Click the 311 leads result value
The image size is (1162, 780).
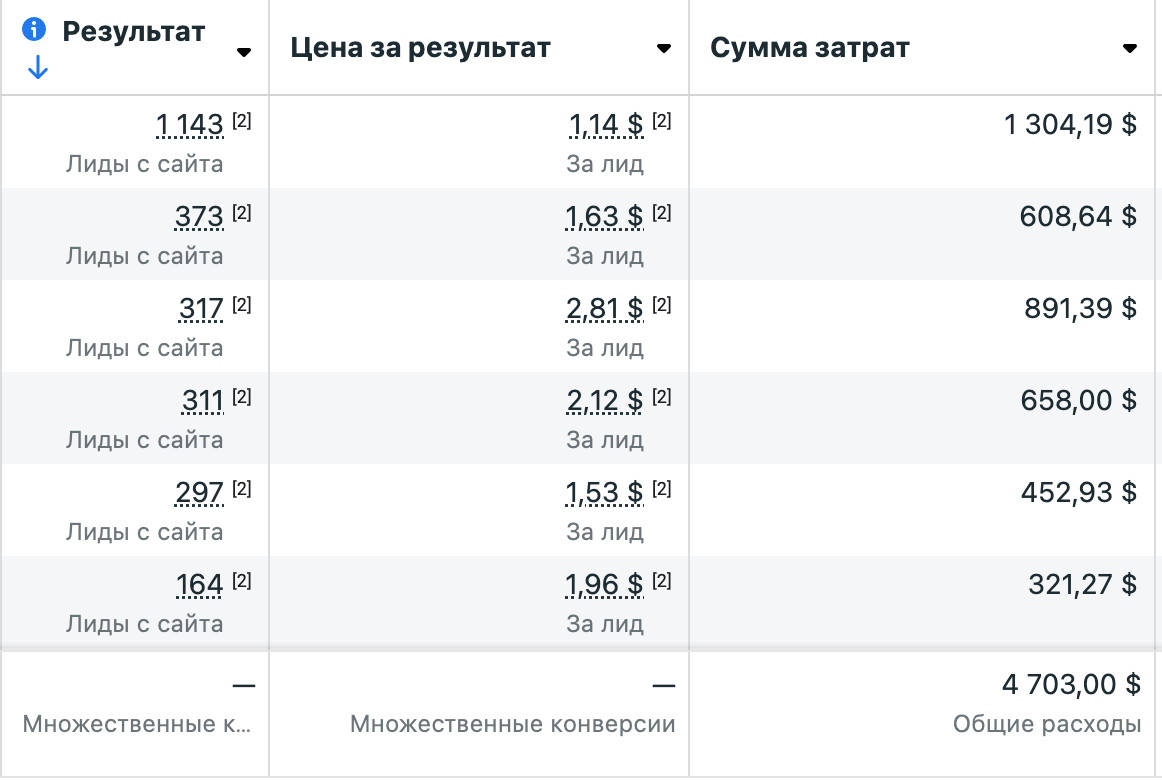tap(203, 401)
